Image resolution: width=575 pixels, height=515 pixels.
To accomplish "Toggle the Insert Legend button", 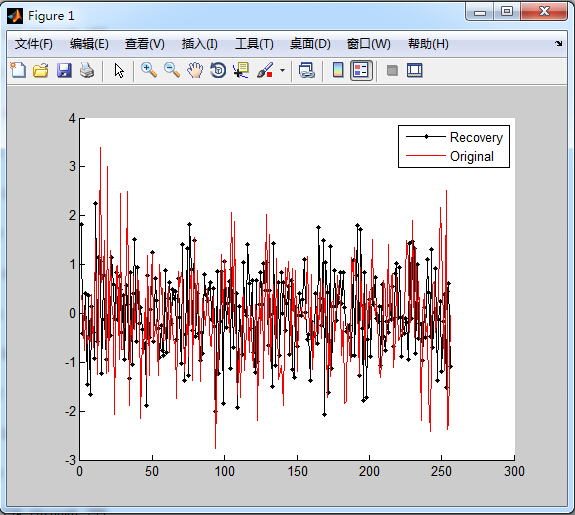I will click(361, 70).
